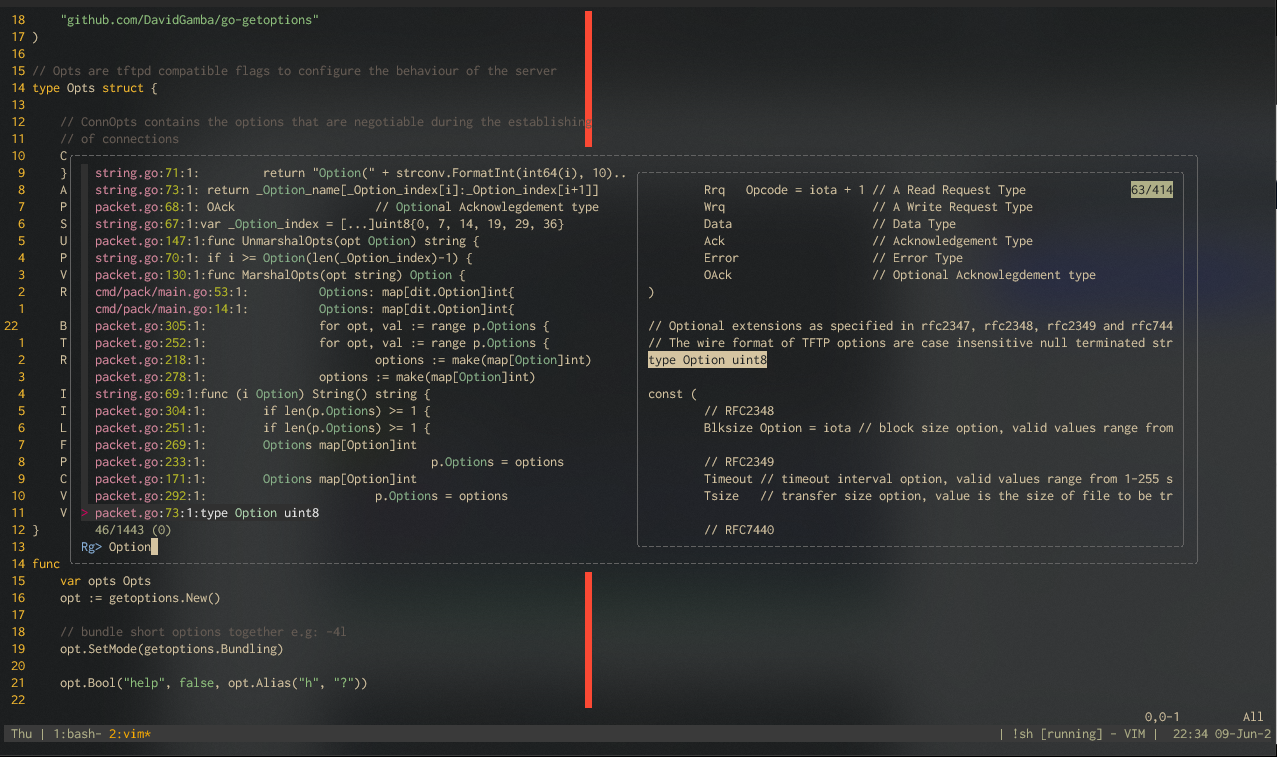The width and height of the screenshot is (1277, 757).
Task: Switch to tmux window 1:bash
Action: pyautogui.click(x=71, y=734)
